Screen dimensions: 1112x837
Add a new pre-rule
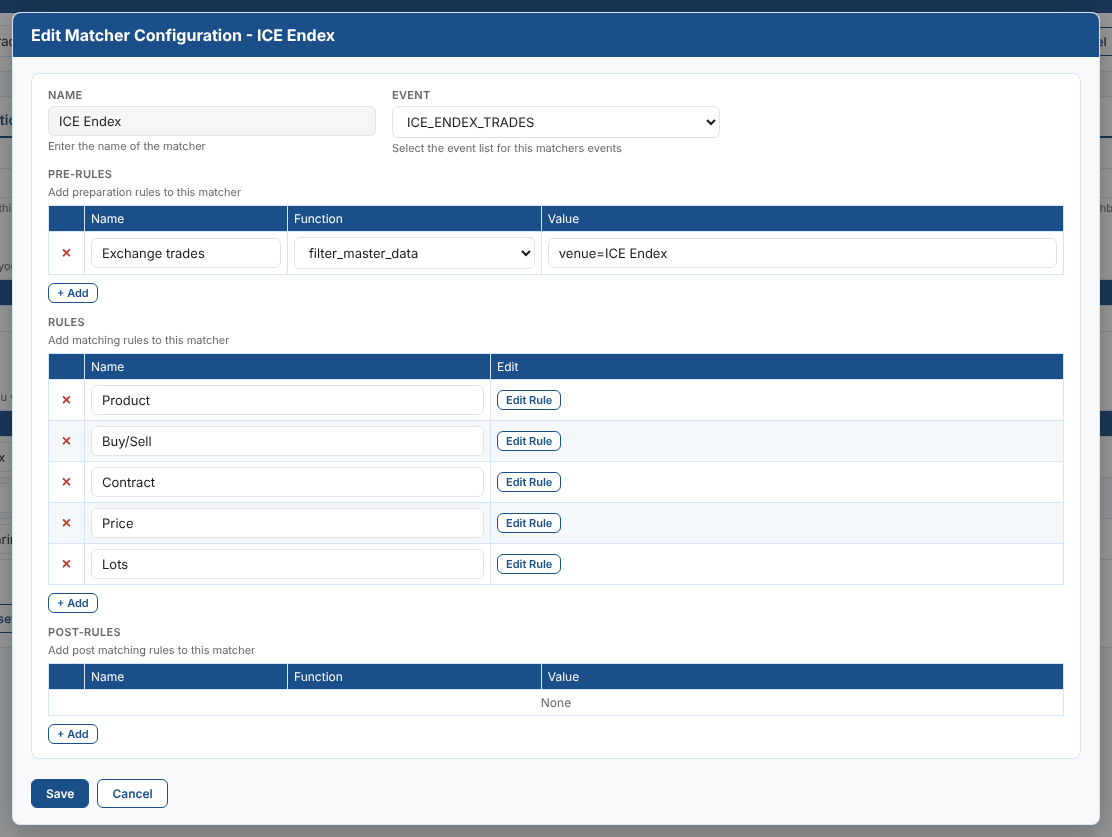click(73, 293)
